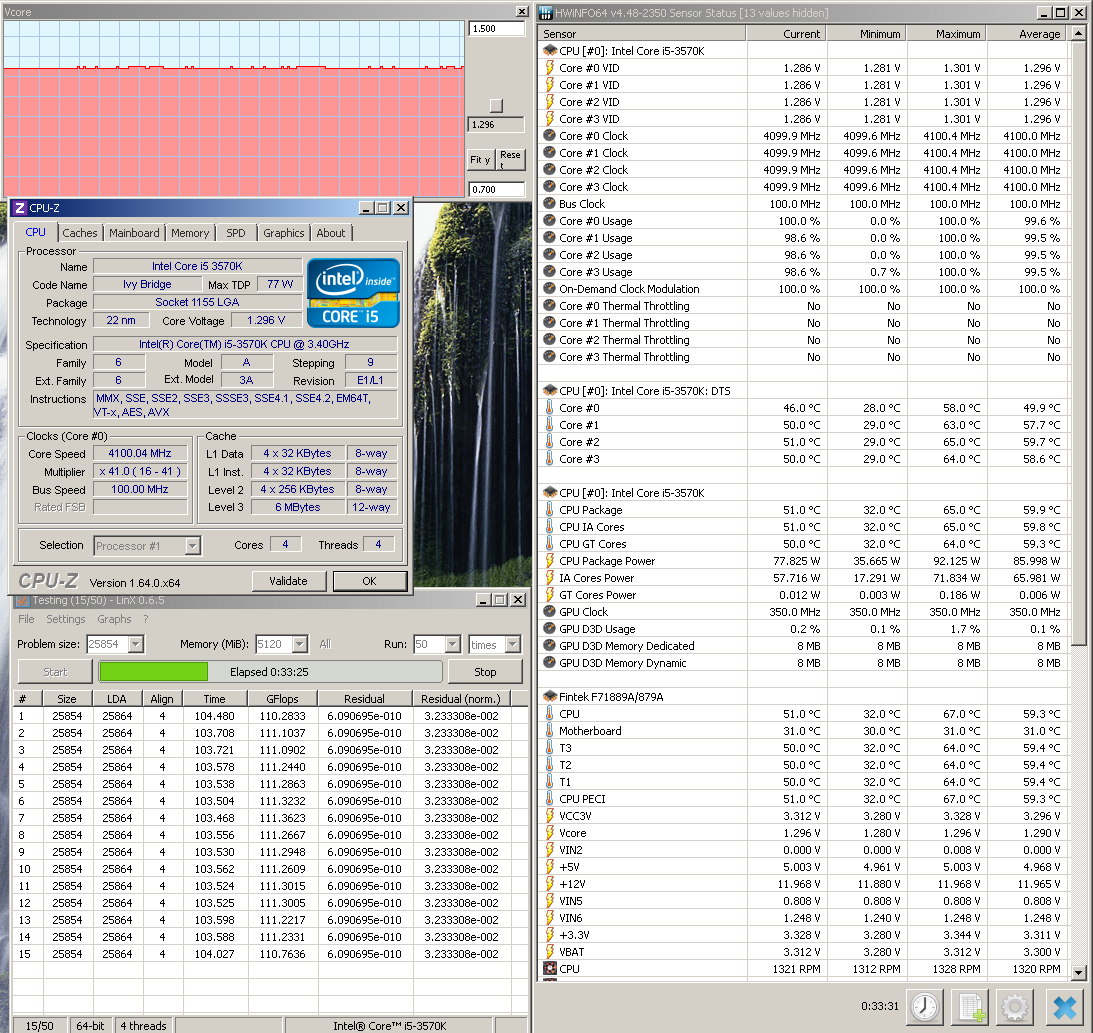Click Core #3 Thermal Throttling row
This screenshot has width=1093, height=1033.
804,357
